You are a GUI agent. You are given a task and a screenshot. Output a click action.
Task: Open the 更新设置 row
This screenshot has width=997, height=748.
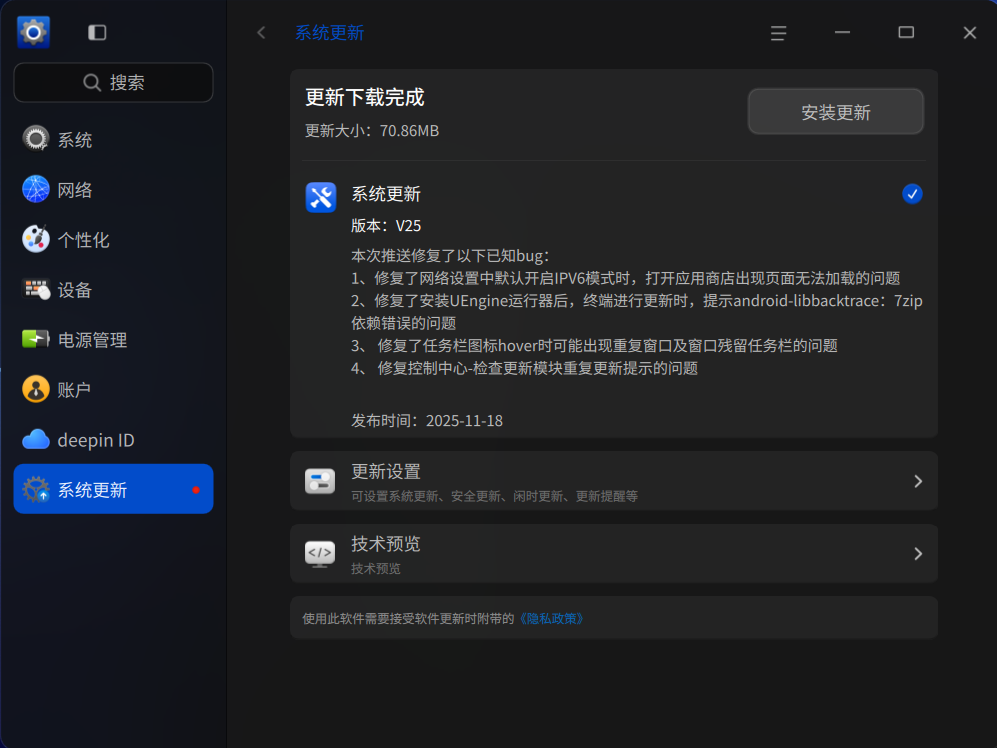614,481
